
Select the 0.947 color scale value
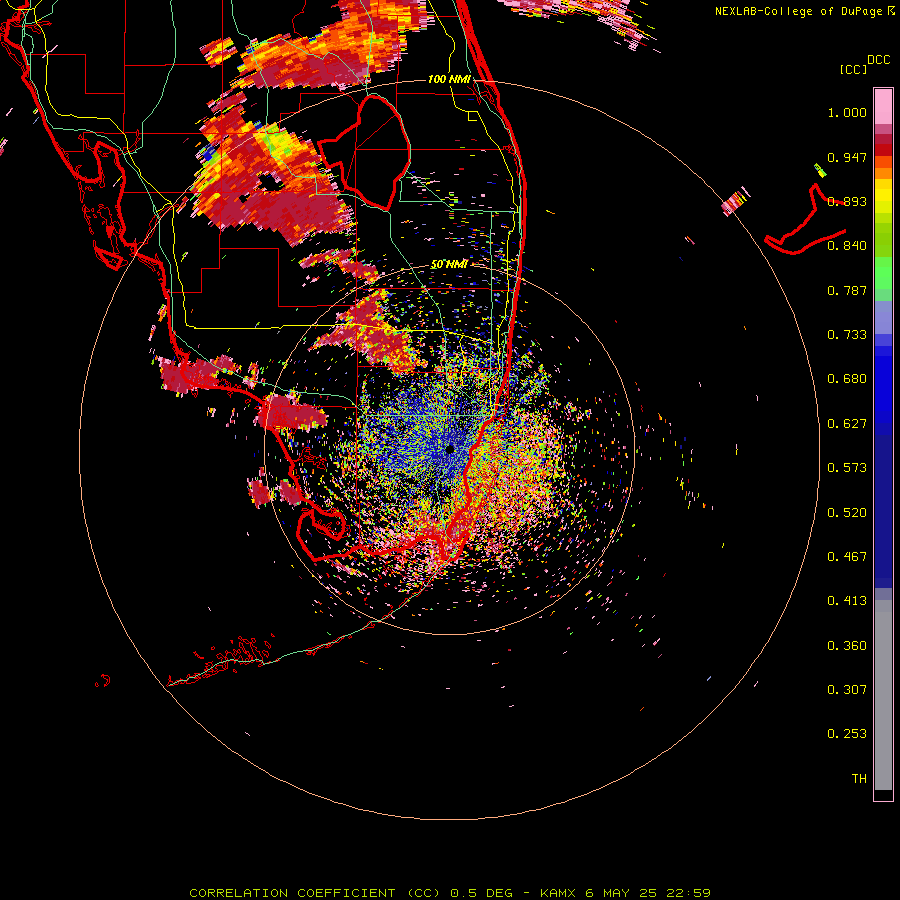(847, 157)
